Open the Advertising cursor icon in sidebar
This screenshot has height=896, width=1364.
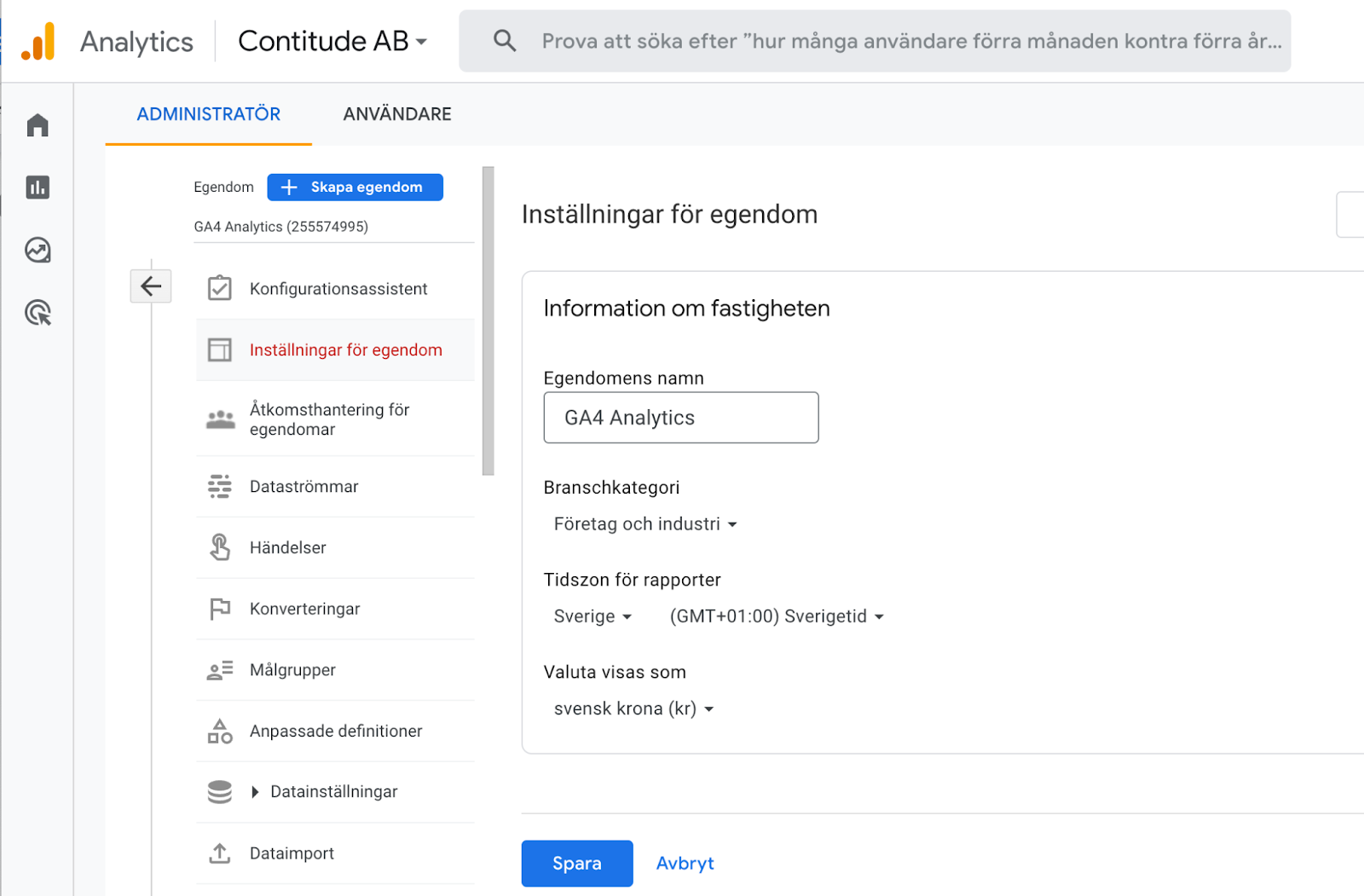point(38,313)
